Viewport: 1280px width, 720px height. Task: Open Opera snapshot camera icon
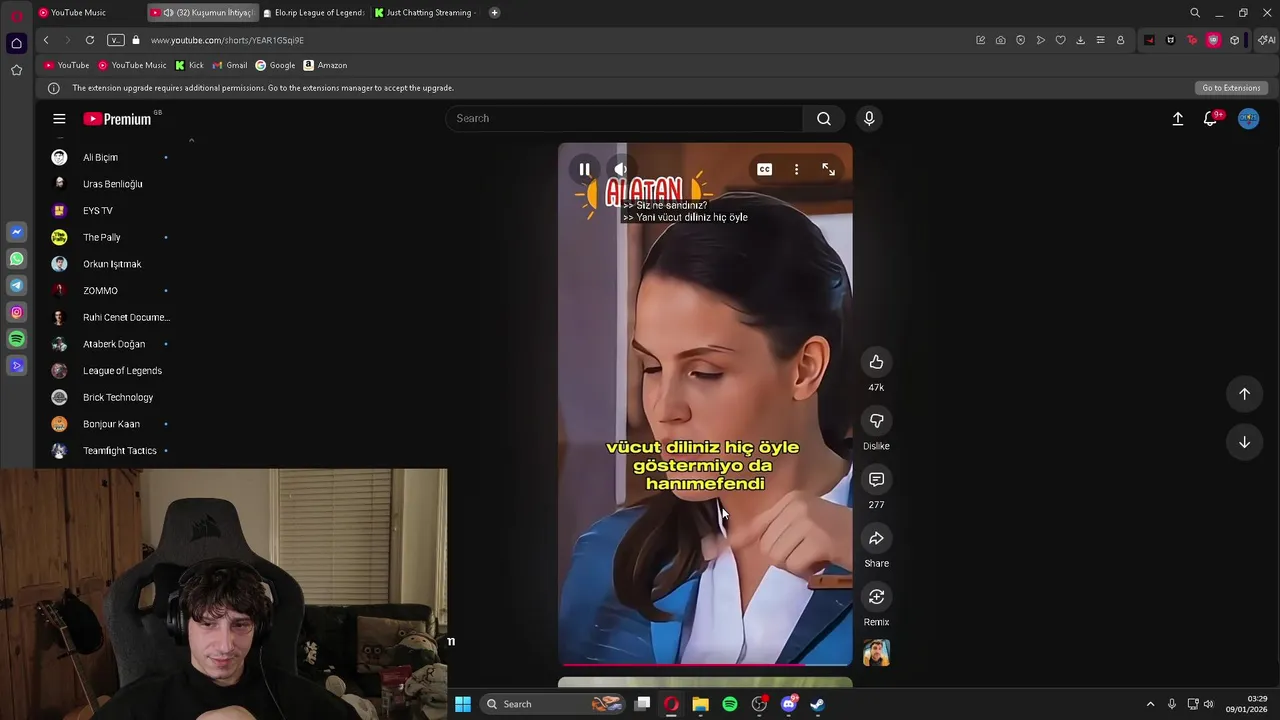(1000, 40)
